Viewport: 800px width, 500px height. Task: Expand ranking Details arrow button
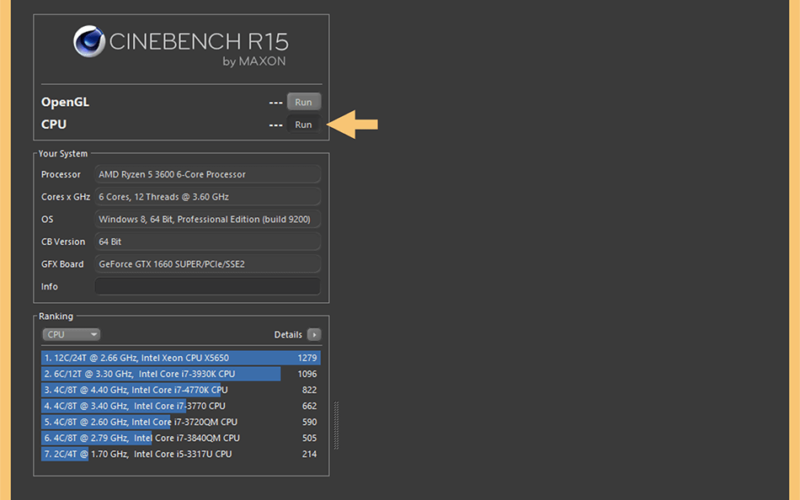[314, 335]
